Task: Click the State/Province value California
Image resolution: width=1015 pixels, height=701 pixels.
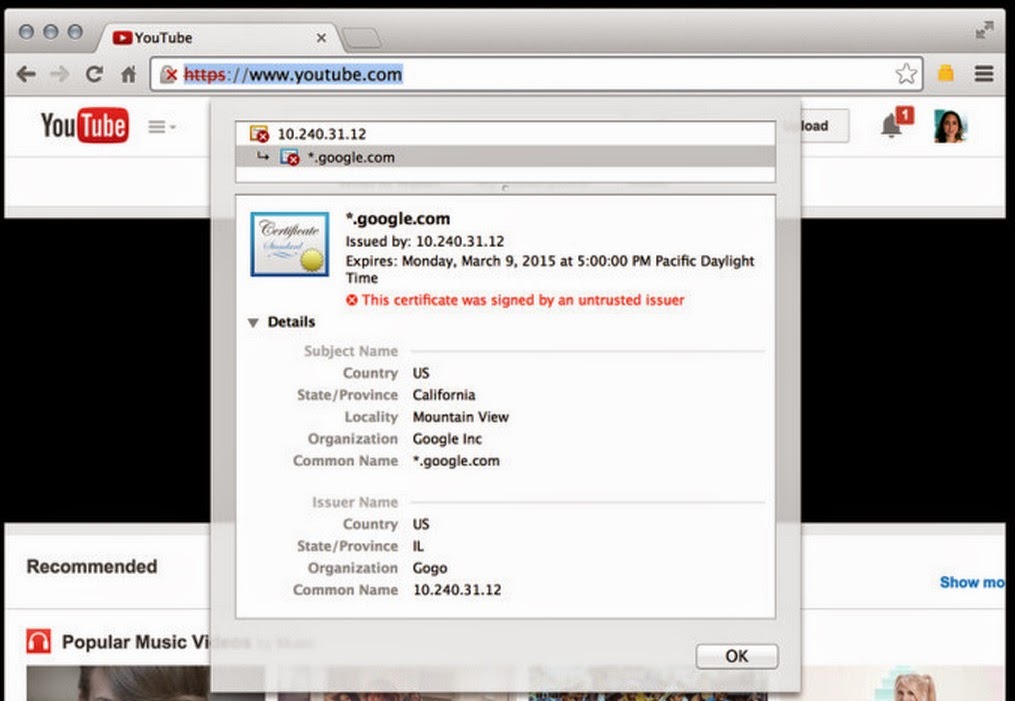Action: pyautogui.click(x=444, y=395)
